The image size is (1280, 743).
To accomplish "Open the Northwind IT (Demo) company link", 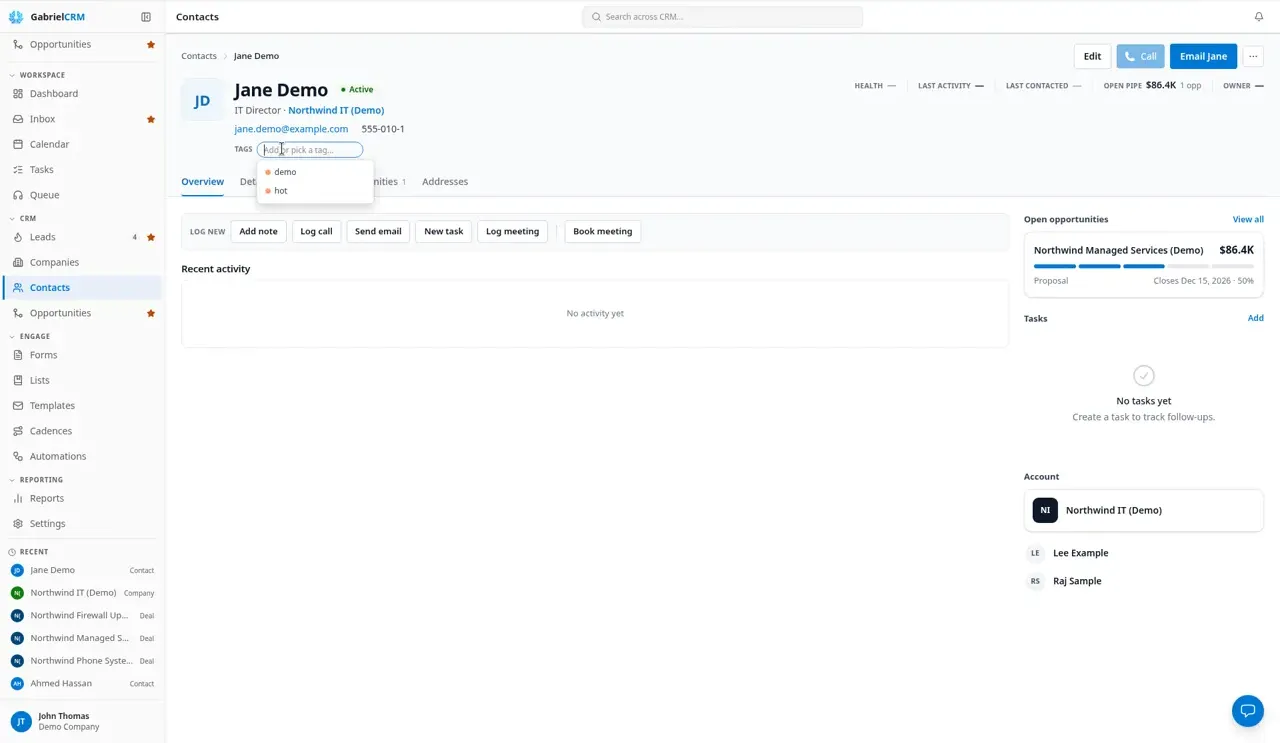I will pos(336,111).
